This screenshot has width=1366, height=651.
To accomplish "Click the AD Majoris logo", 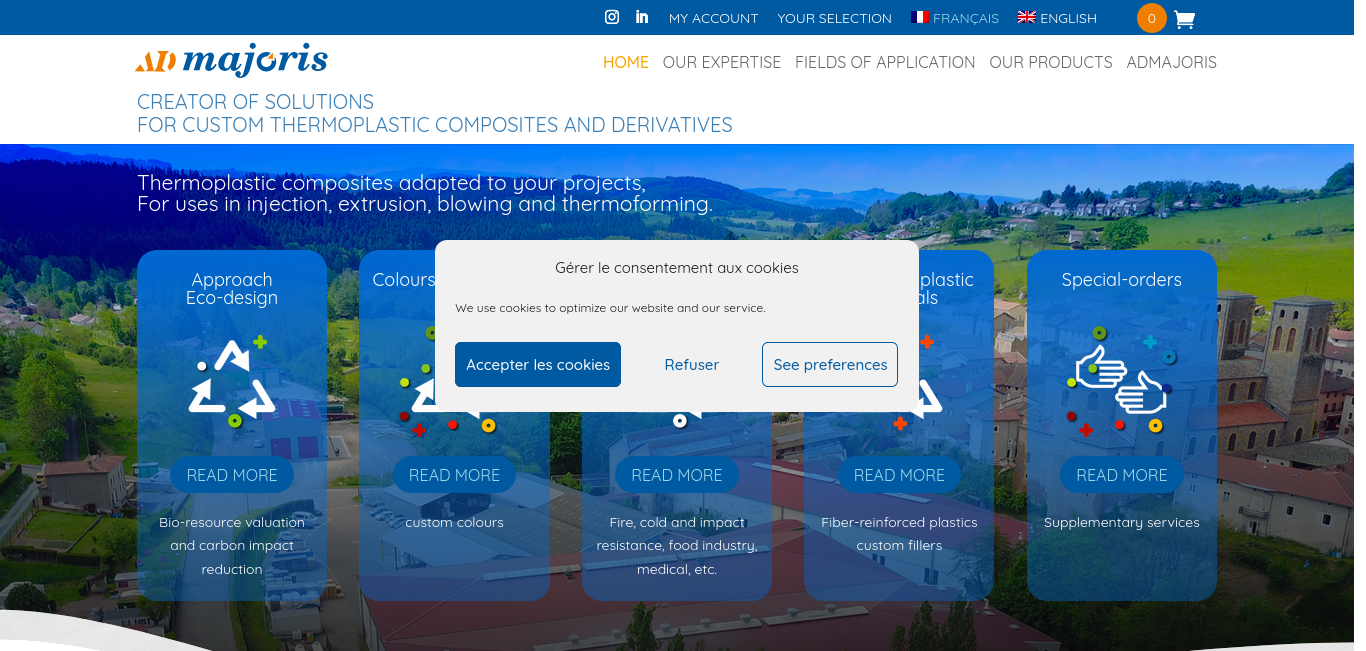I will coord(231,61).
